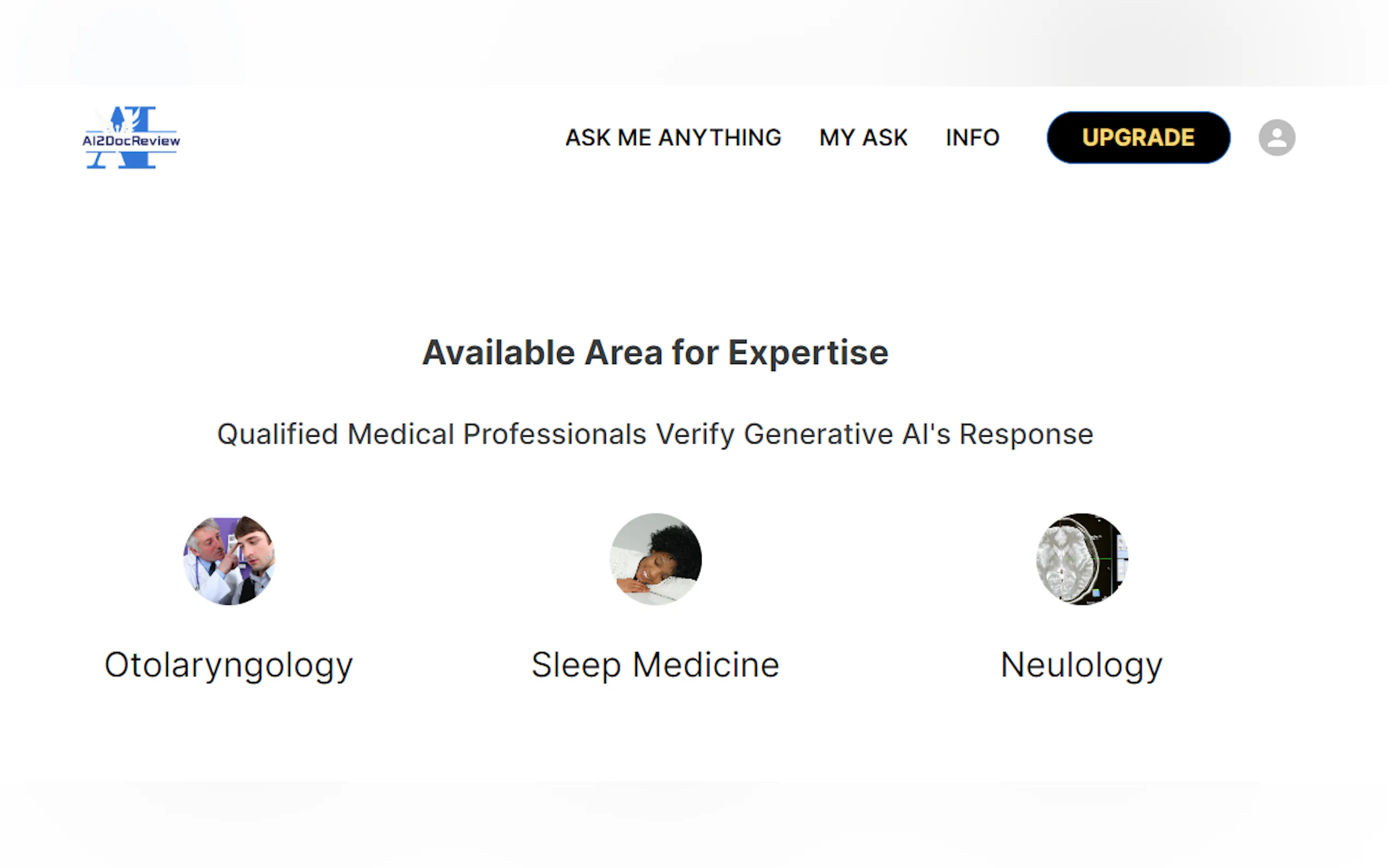This screenshot has height=868, width=1389.
Task: Choose the Otolaryngology specialty label
Action: click(x=229, y=665)
